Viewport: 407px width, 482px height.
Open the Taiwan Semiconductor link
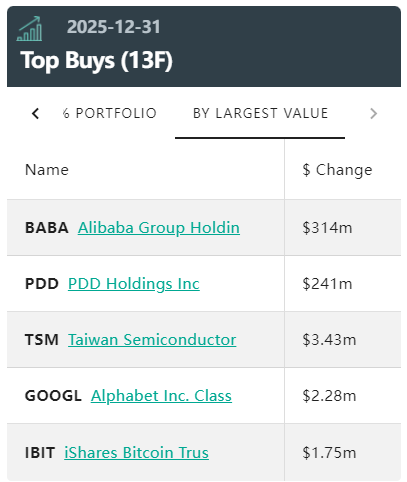[x=152, y=340]
